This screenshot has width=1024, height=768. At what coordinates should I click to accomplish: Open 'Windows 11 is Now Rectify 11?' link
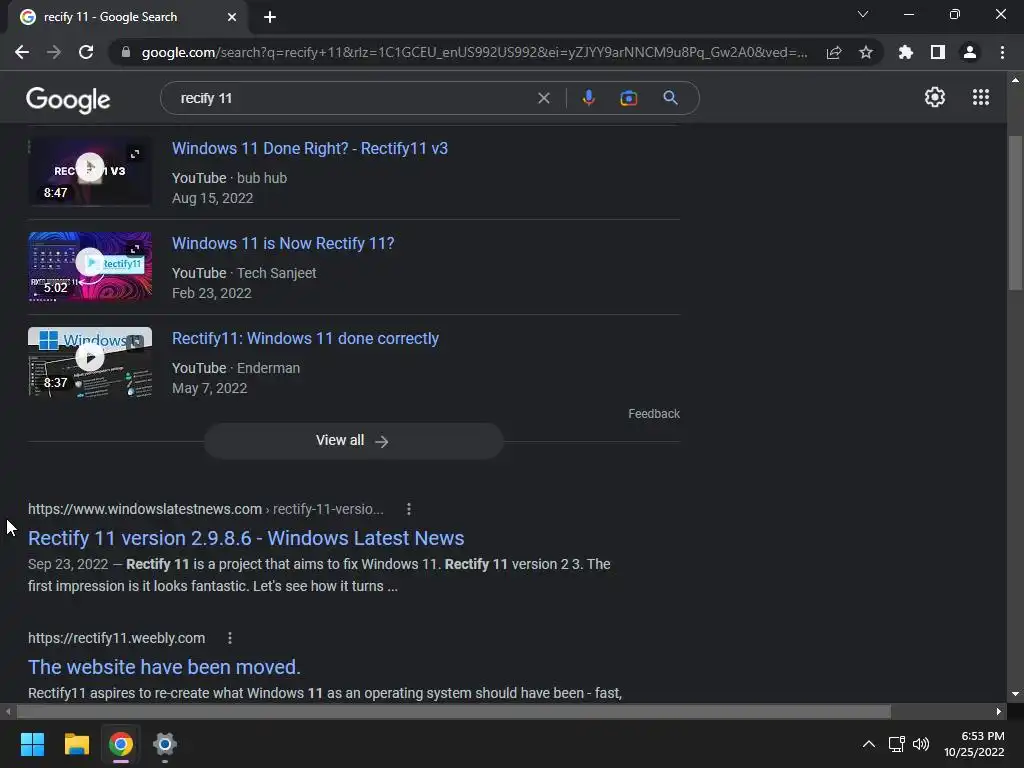pos(283,243)
